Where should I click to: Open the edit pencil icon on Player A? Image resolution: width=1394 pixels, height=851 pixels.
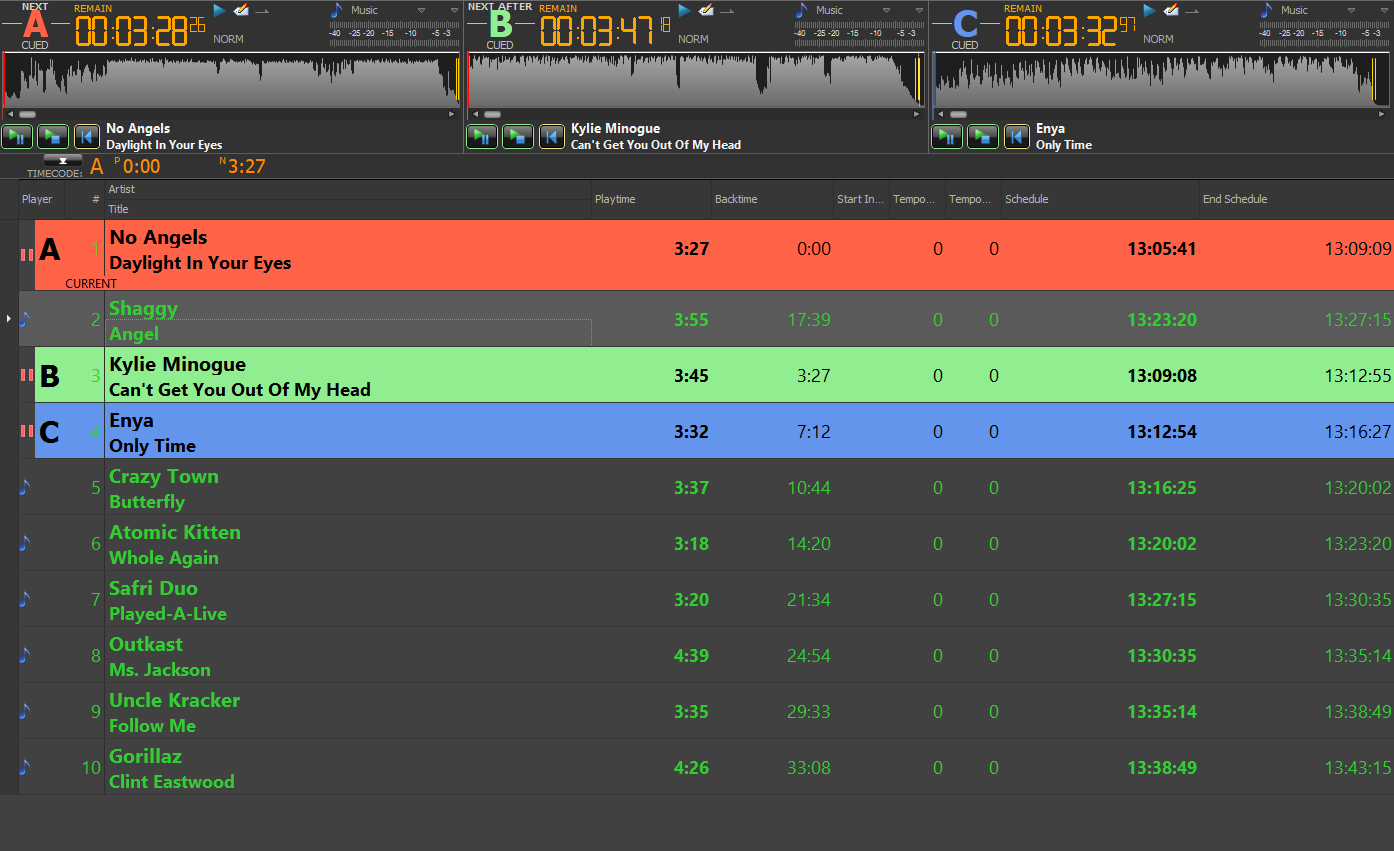point(241,11)
